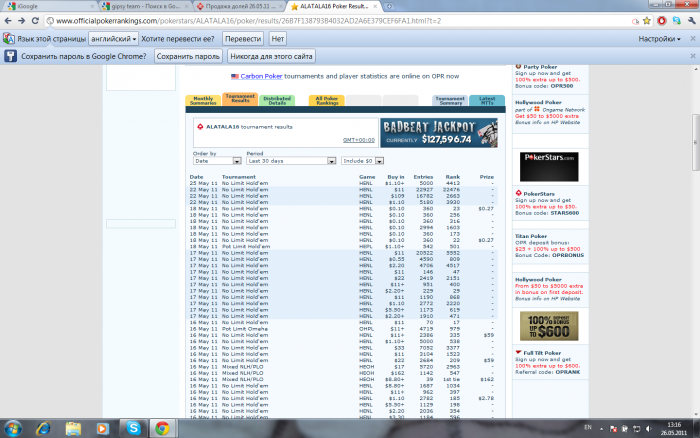Click the key icon in password bar

click(x=10, y=56)
